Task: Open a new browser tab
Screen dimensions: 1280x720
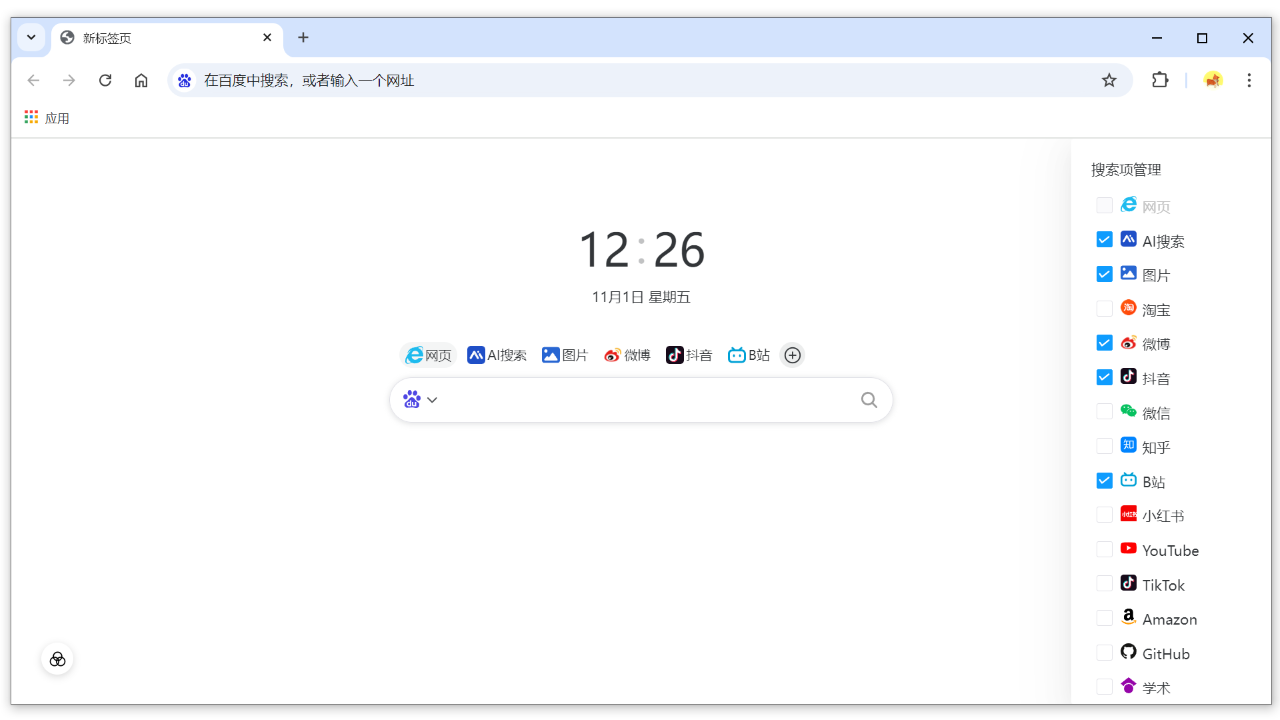Action: pos(303,38)
